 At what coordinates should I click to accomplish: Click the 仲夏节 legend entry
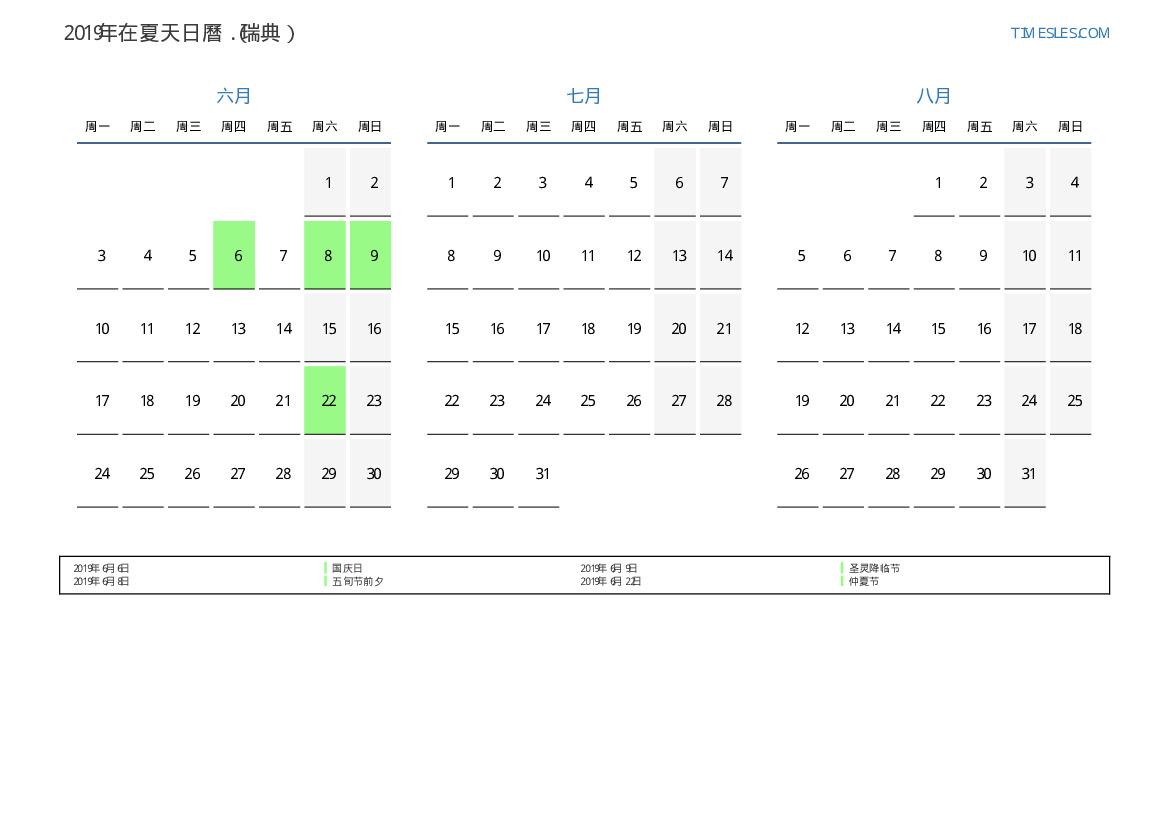coord(864,581)
